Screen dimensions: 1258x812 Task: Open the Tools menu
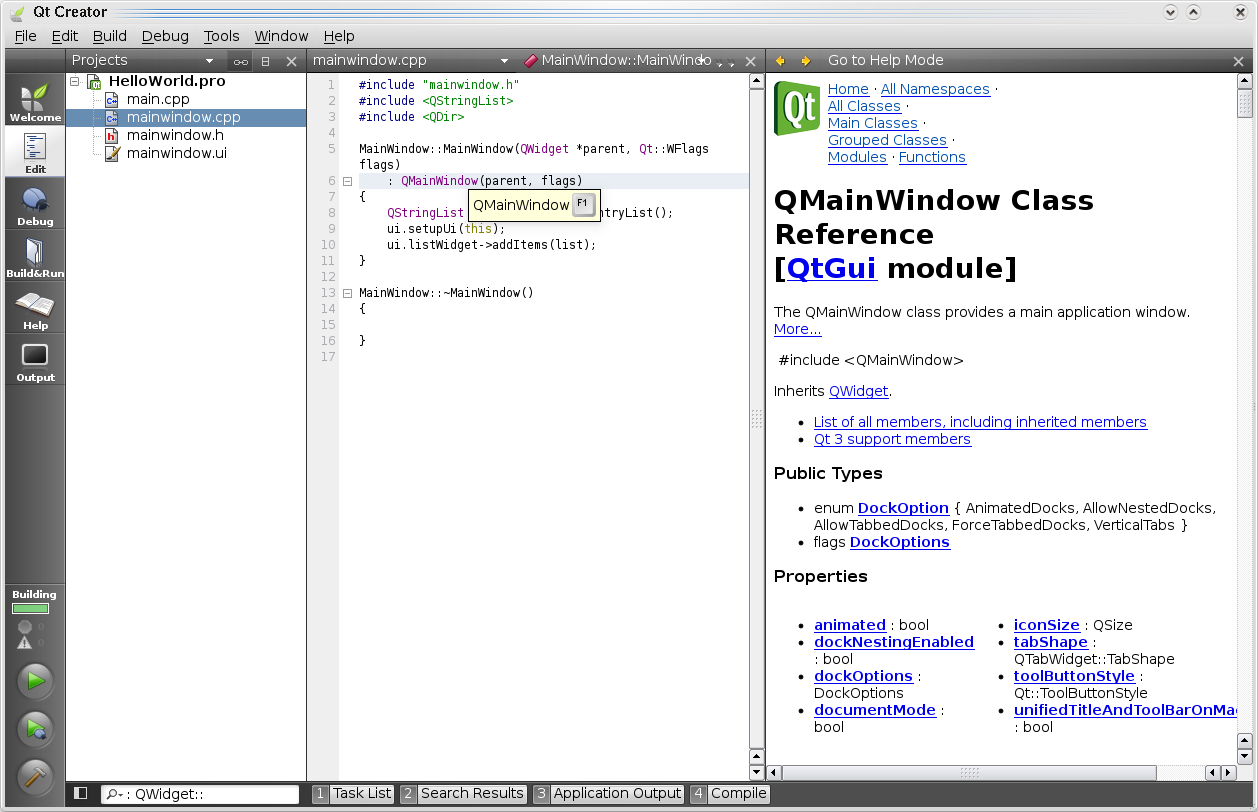point(222,36)
